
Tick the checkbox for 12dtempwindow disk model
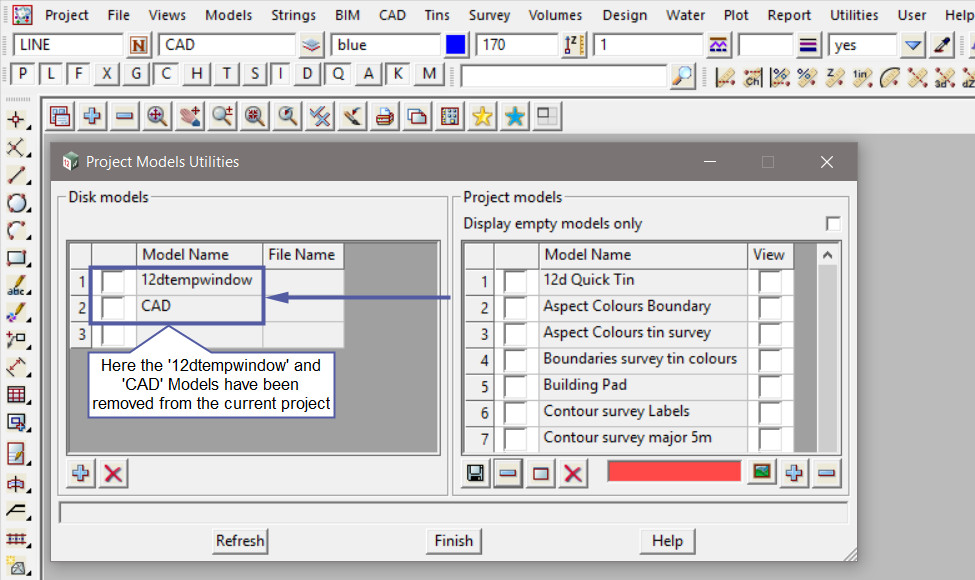pyautogui.click(x=112, y=282)
